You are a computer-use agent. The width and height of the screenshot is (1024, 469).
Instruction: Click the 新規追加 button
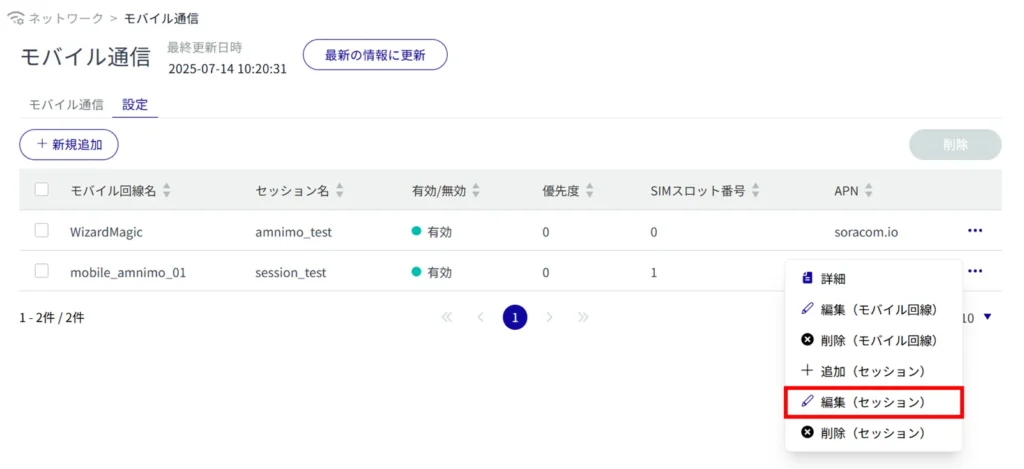69,144
